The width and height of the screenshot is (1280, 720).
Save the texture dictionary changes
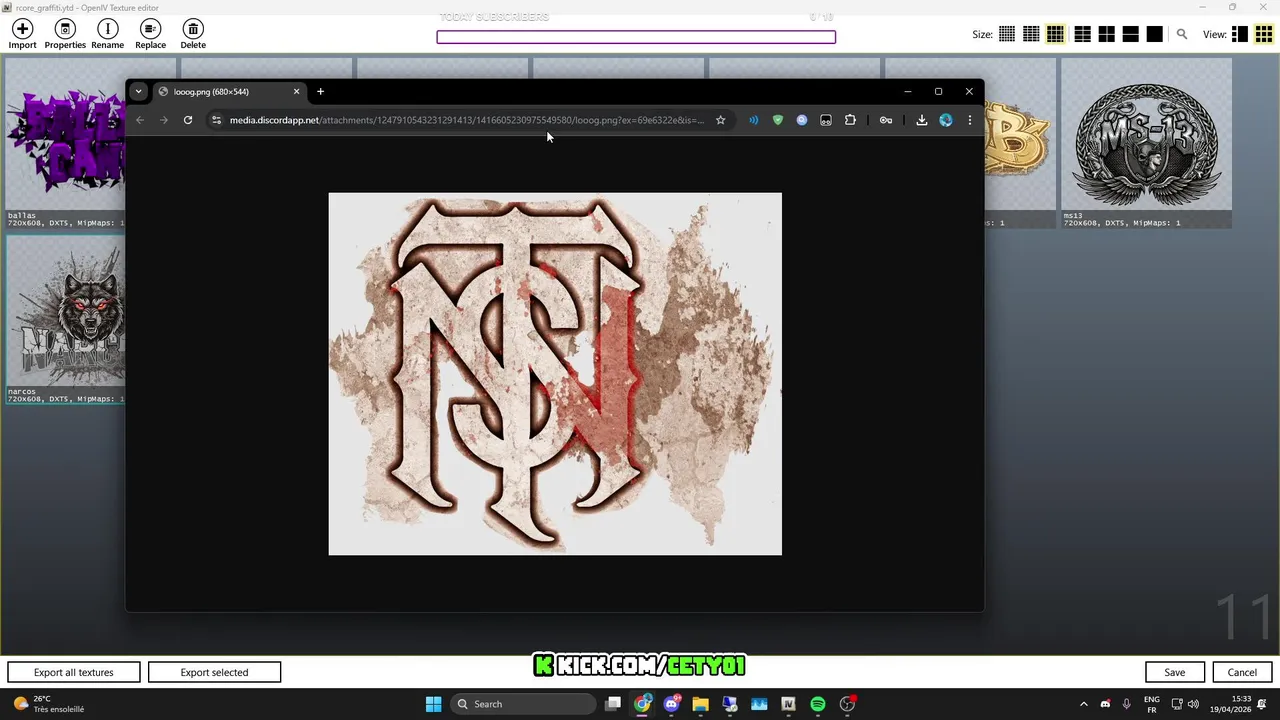pyautogui.click(x=1175, y=672)
